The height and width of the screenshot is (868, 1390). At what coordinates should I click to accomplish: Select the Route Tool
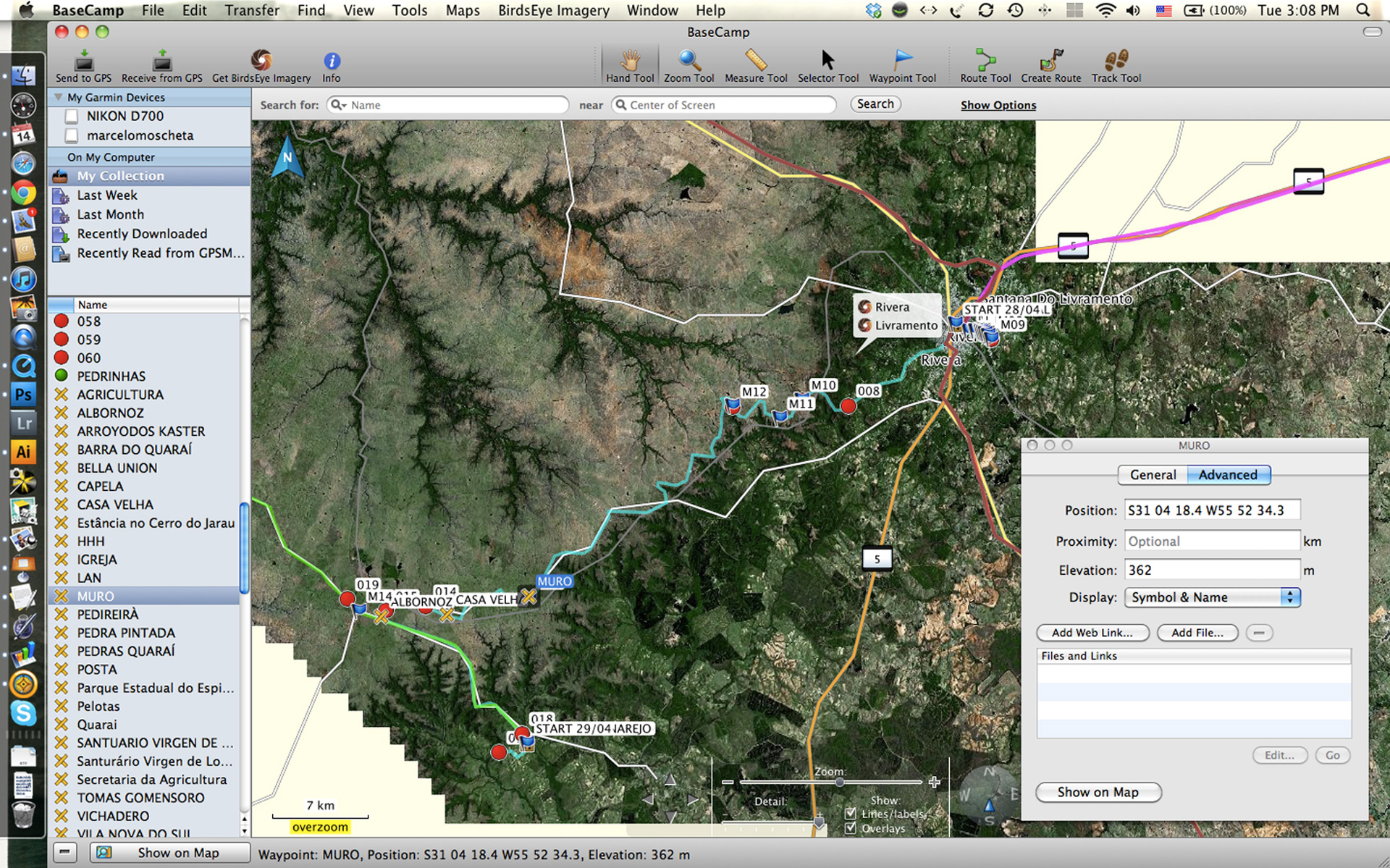pos(985,61)
